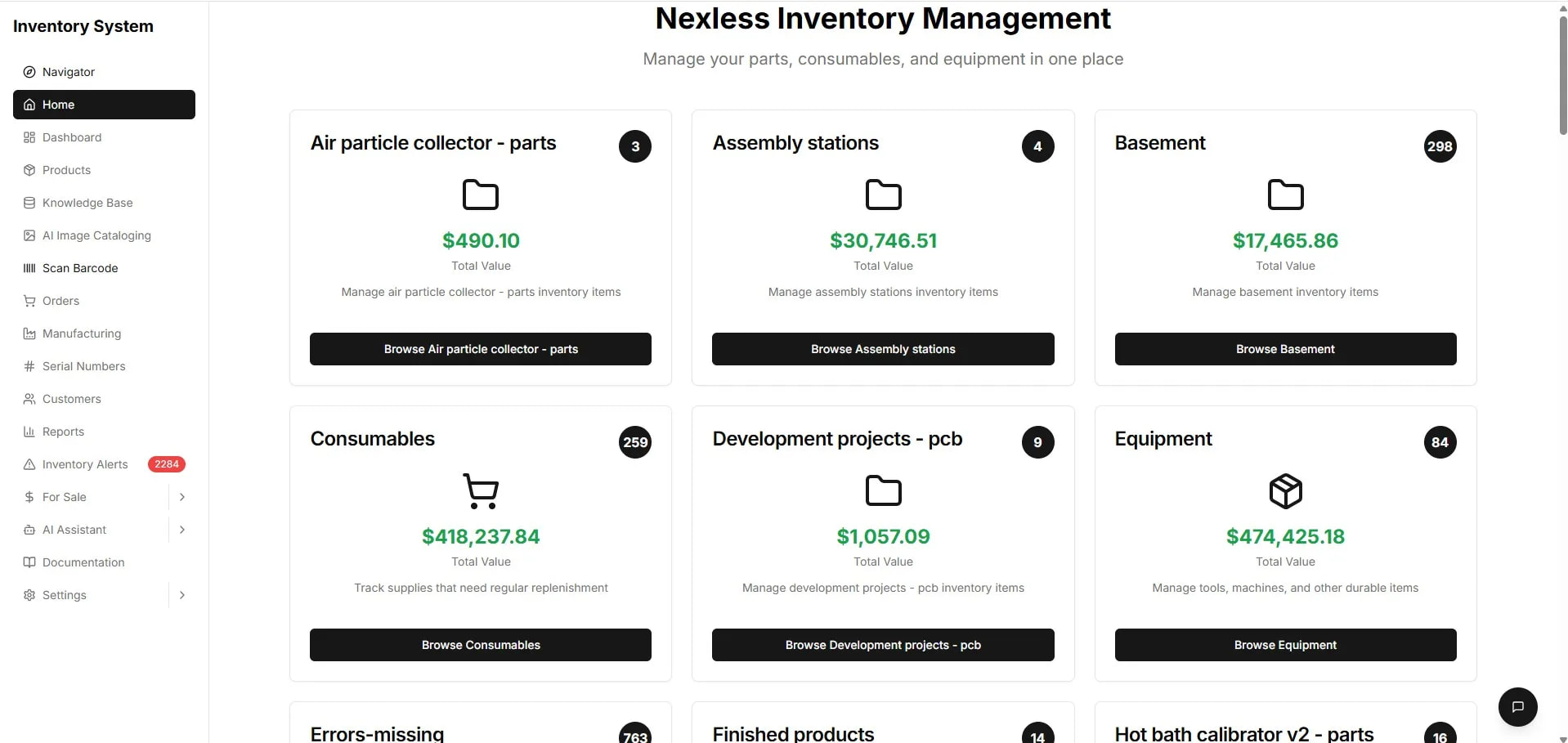Screen dimensions: 1568x743
Task: Click the folder icon in Basement card
Action: 1285,195
